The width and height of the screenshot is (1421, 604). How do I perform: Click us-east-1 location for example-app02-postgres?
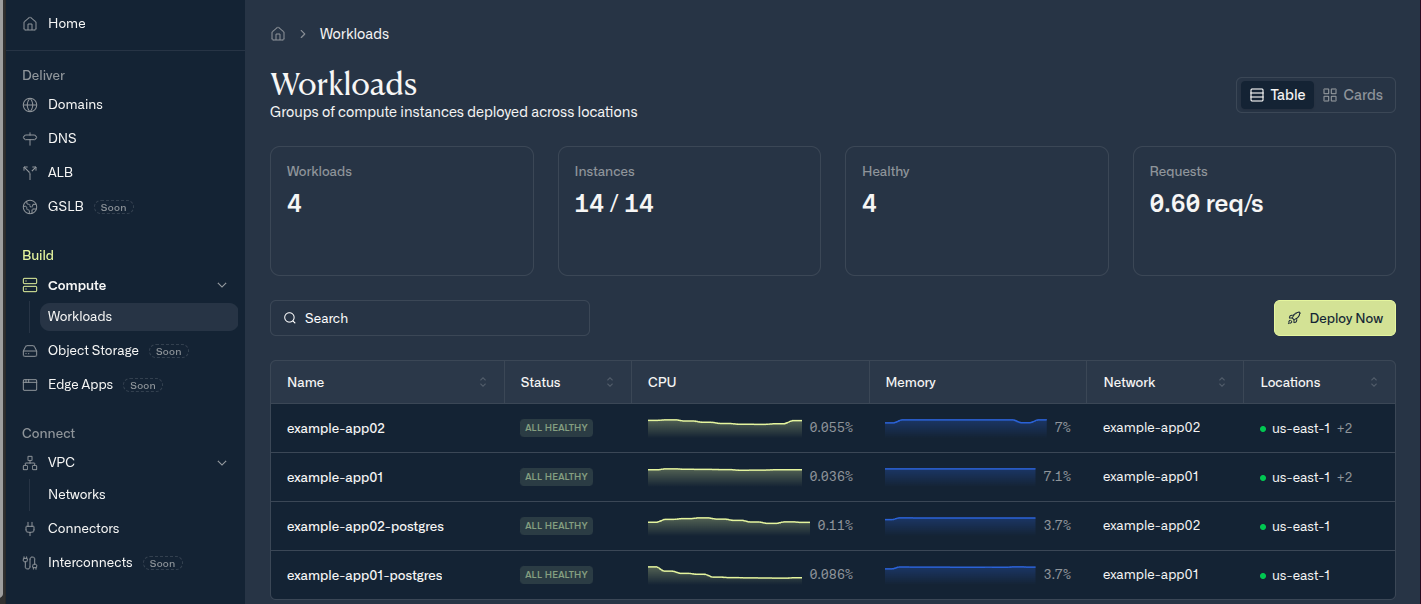click(x=1300, y=526)
